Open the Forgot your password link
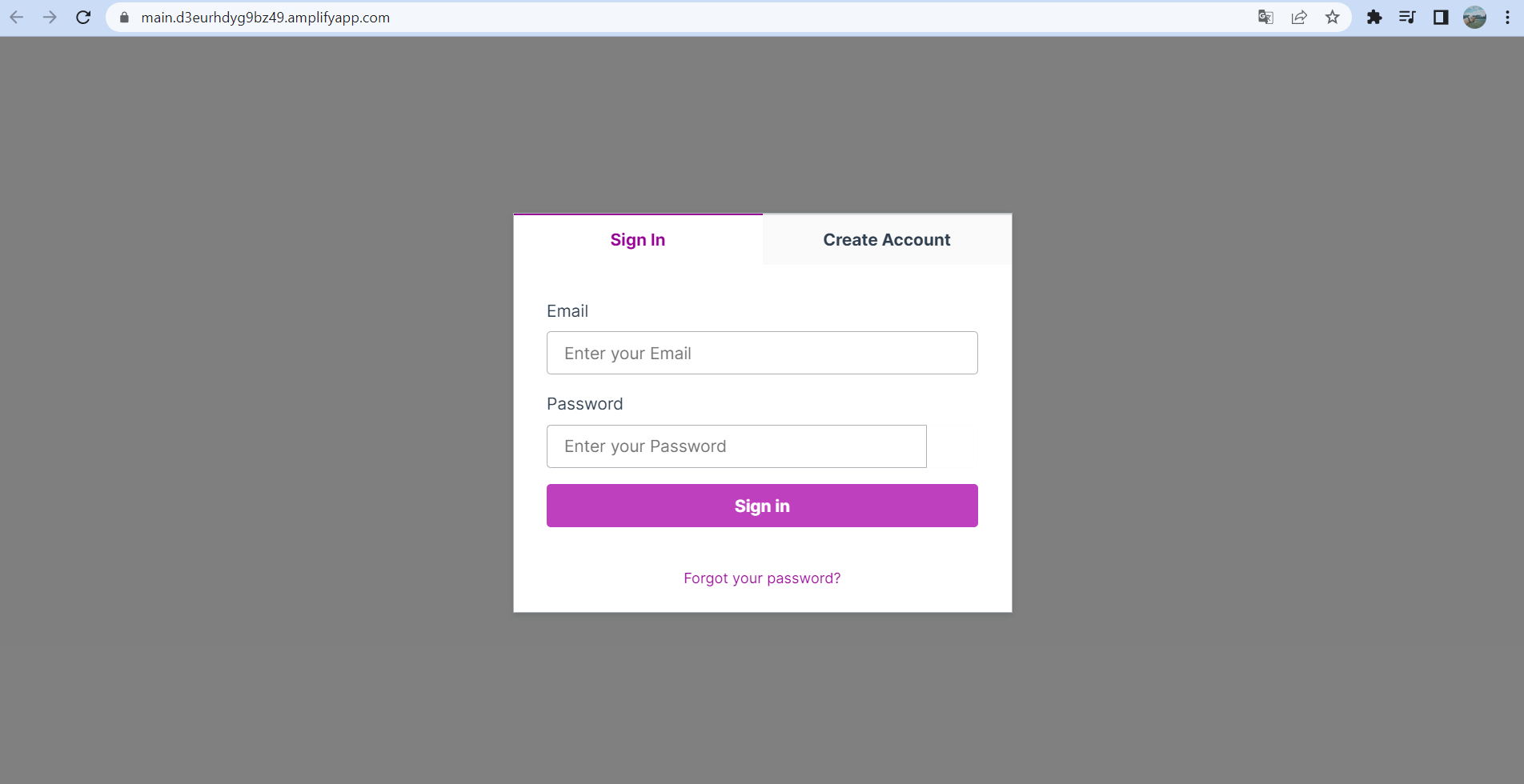The image size is (1524, 784). (x=762, y=578)
